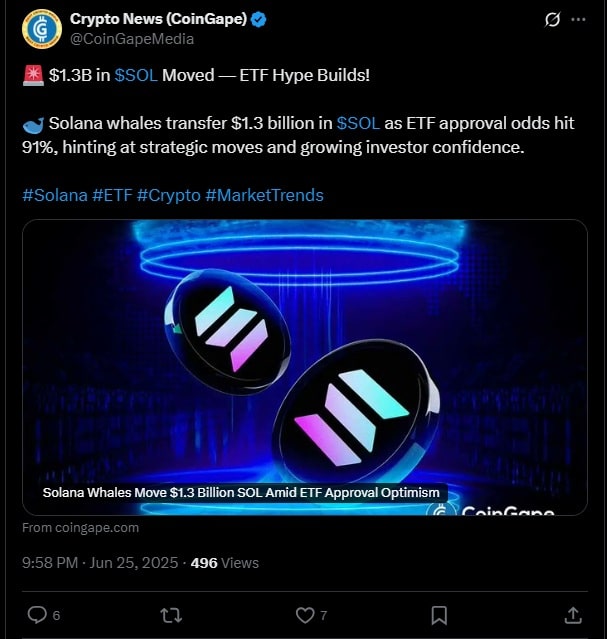Open the Solana coins article preview image

coord(304,360)
